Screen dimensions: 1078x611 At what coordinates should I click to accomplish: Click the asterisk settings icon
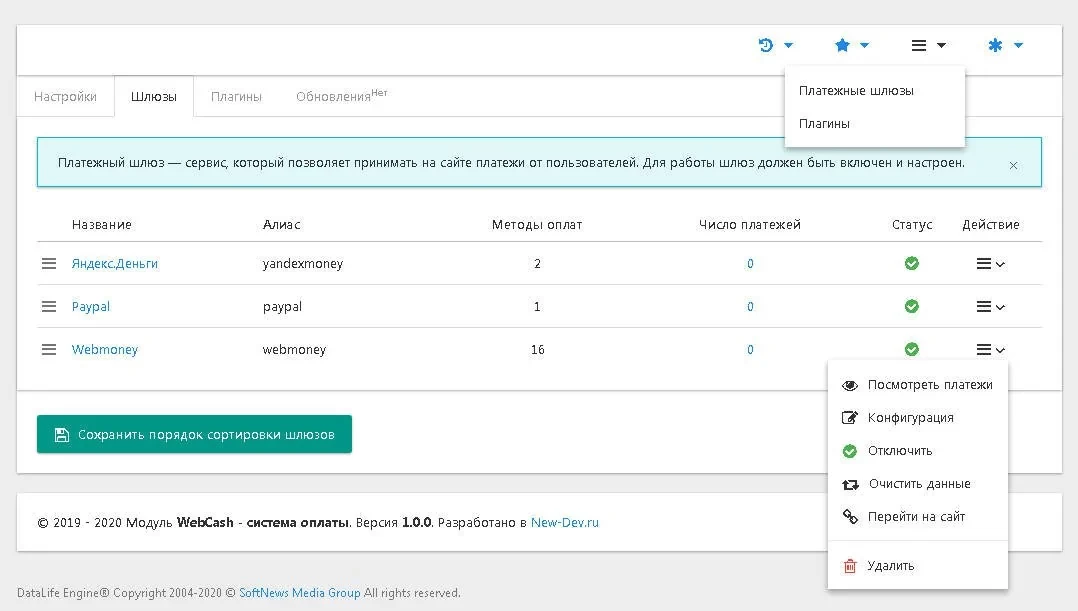[995, 45]
